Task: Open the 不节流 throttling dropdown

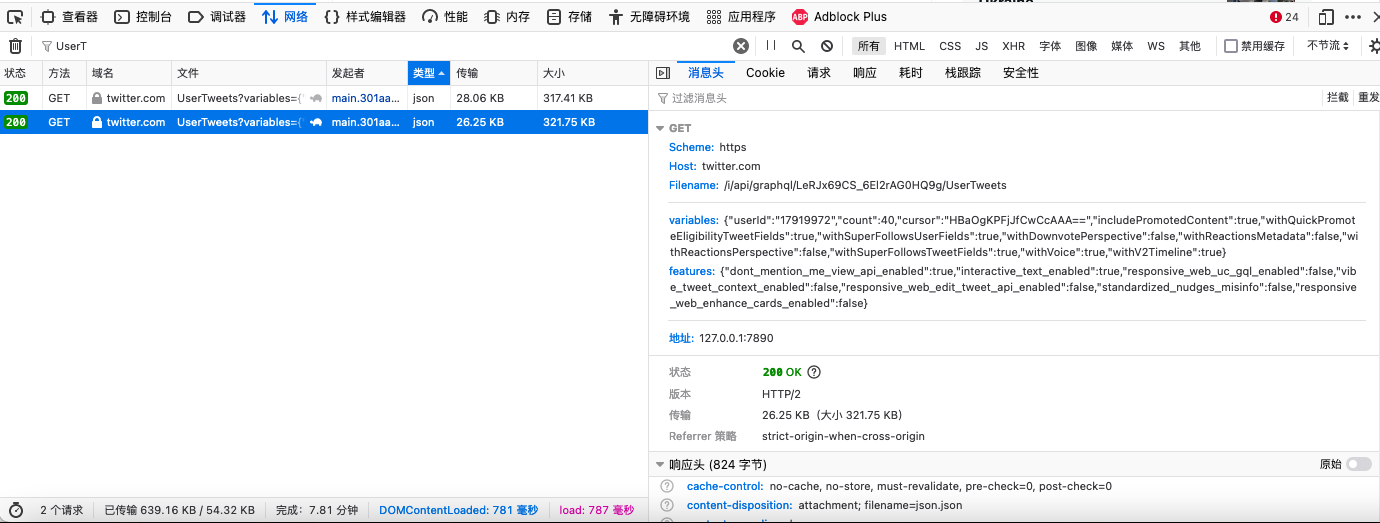Action: [x=1327, y=46]
